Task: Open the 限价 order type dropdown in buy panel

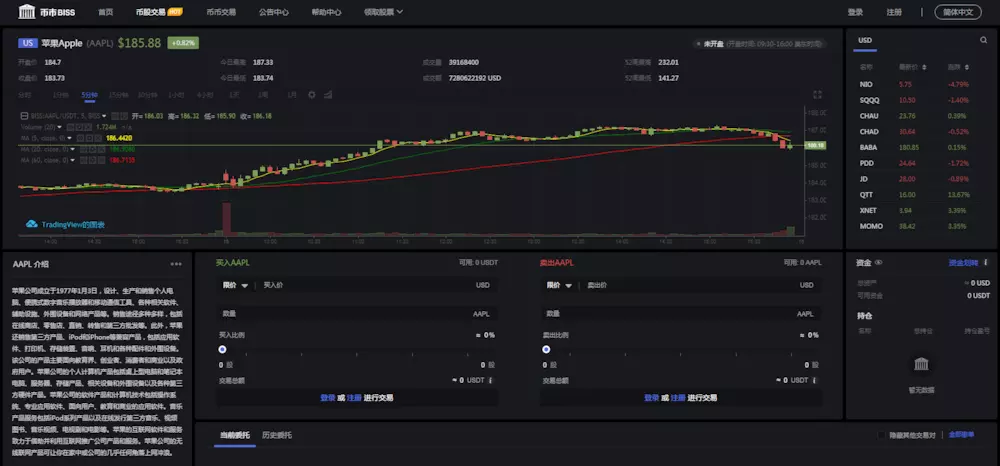Action: (235, 285)
